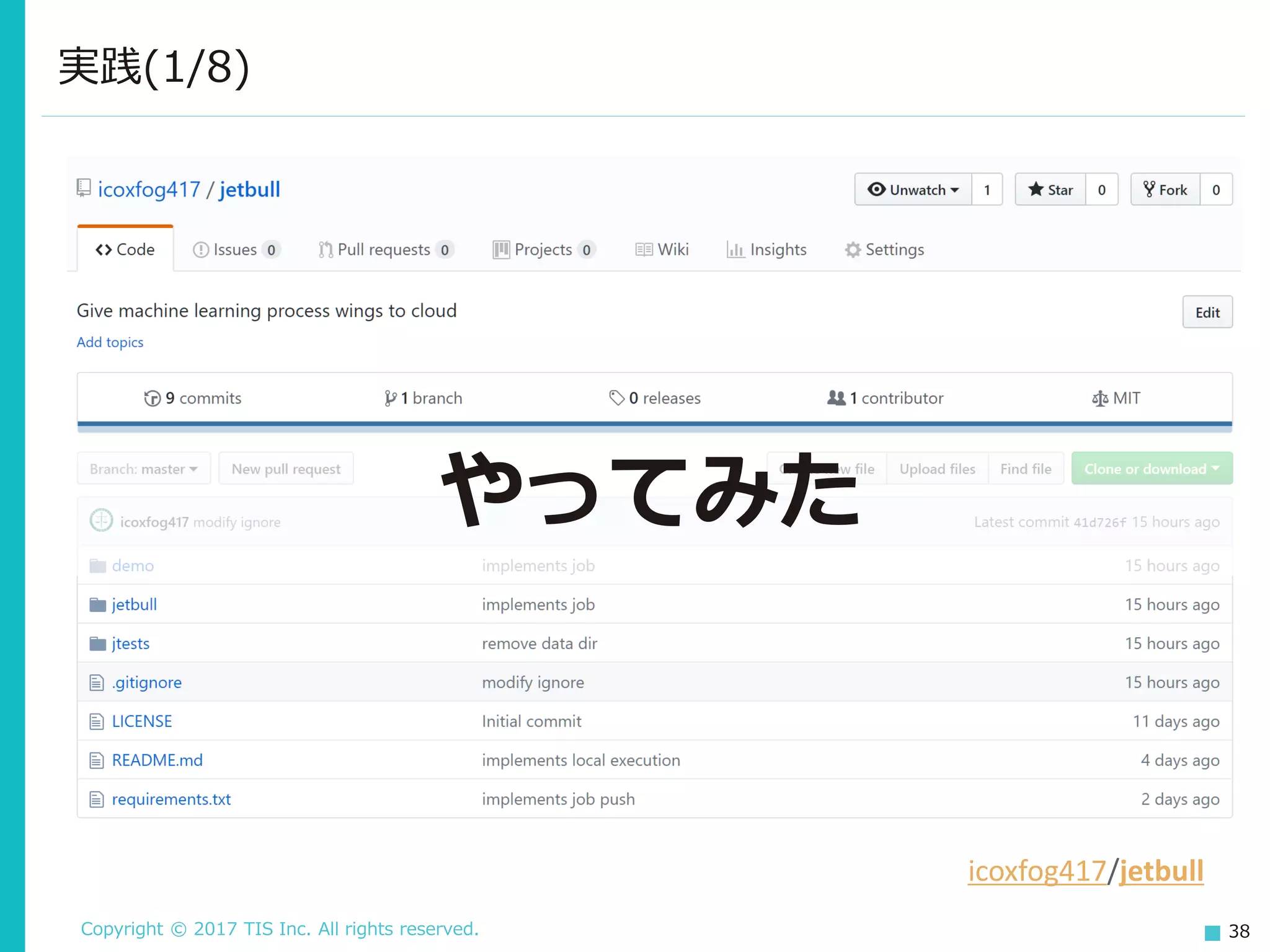Click the MIT license scale icon
The height and width of the screenshot is (952, 1270).
(1099, 399)
